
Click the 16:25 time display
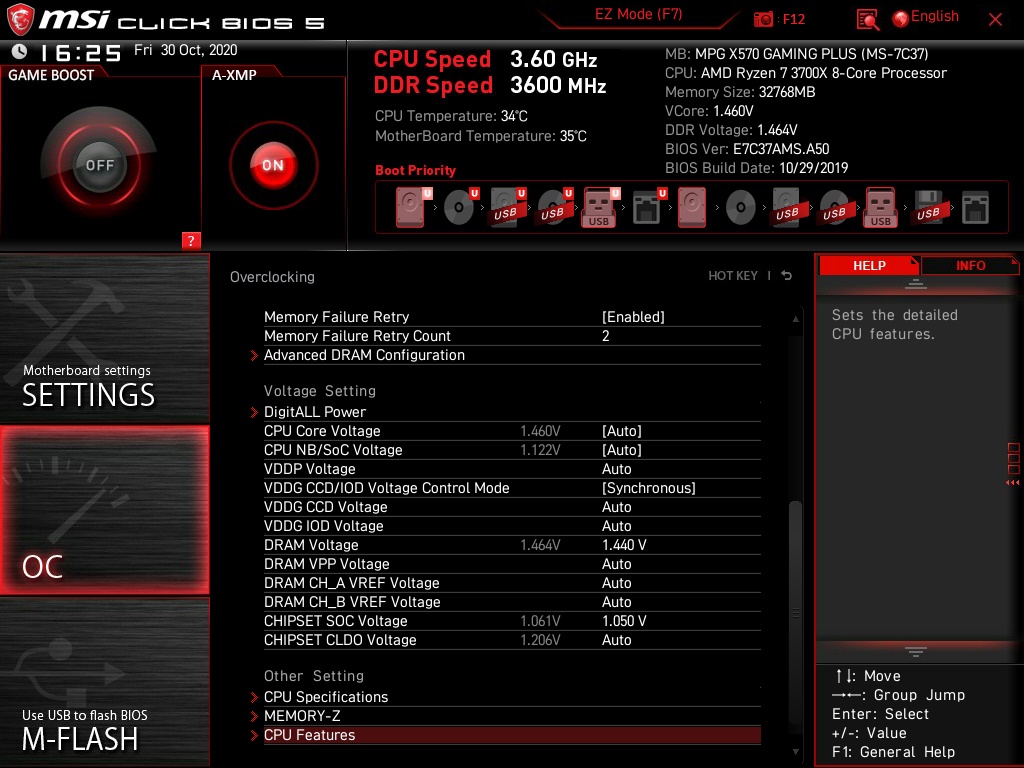81,53
